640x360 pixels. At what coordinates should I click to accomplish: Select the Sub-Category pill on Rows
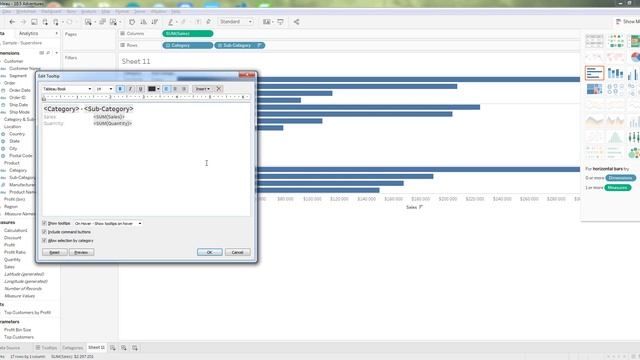coord(240,45)
